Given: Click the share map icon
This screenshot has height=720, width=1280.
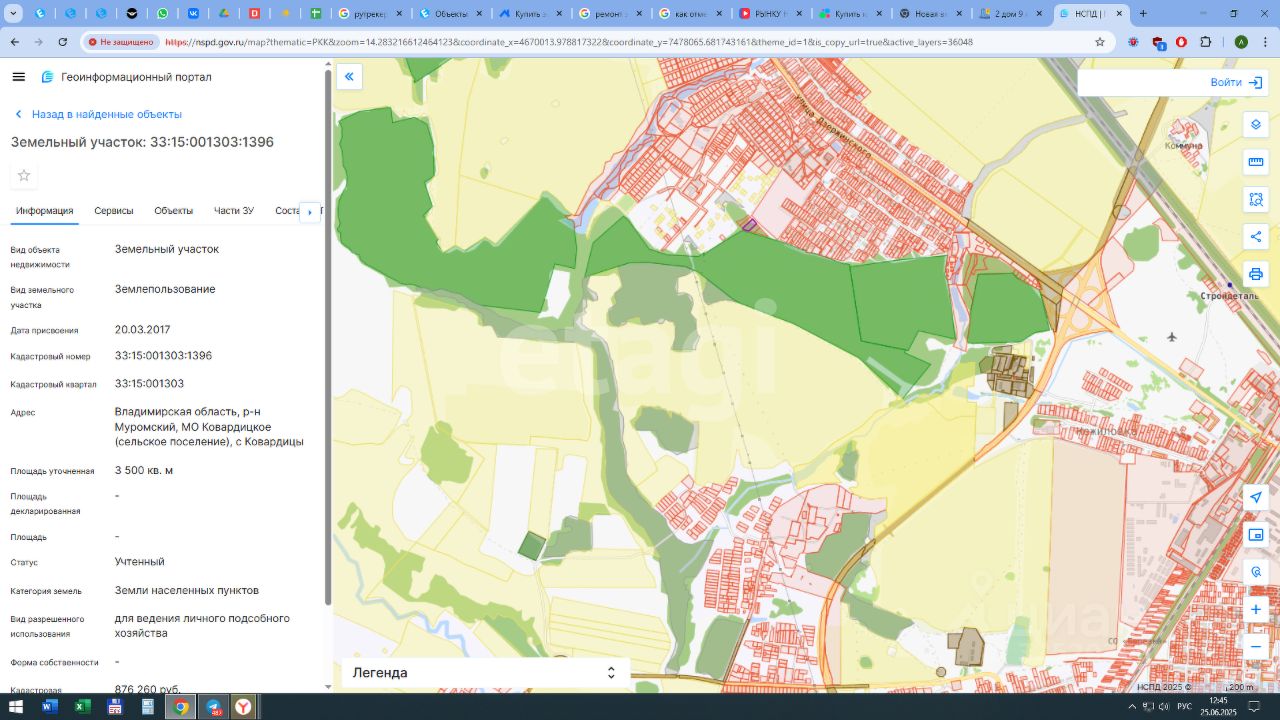Looking at the screenshot, I should [1256, 236].
